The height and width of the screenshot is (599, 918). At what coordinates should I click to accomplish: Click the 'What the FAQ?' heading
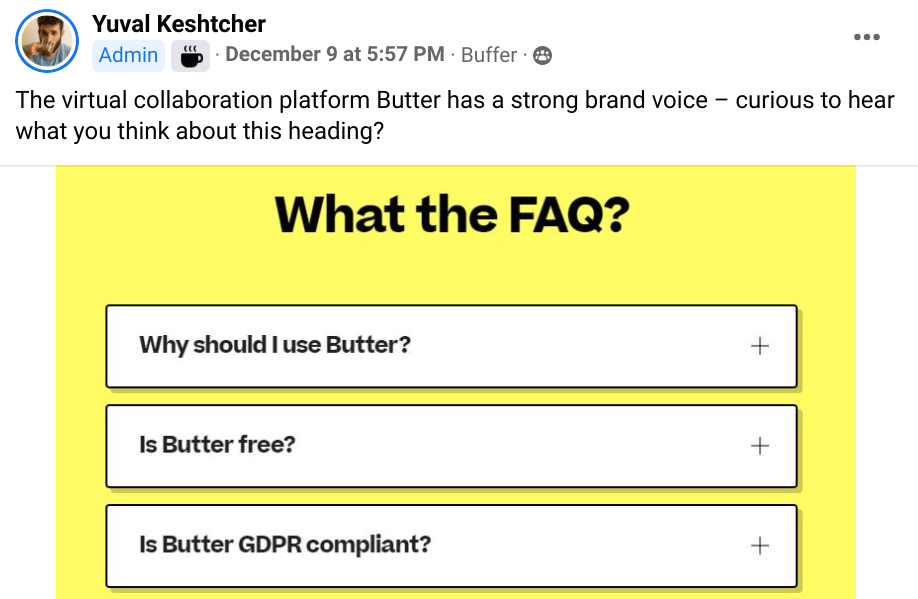pyautogui.click(x=451, y=214)
